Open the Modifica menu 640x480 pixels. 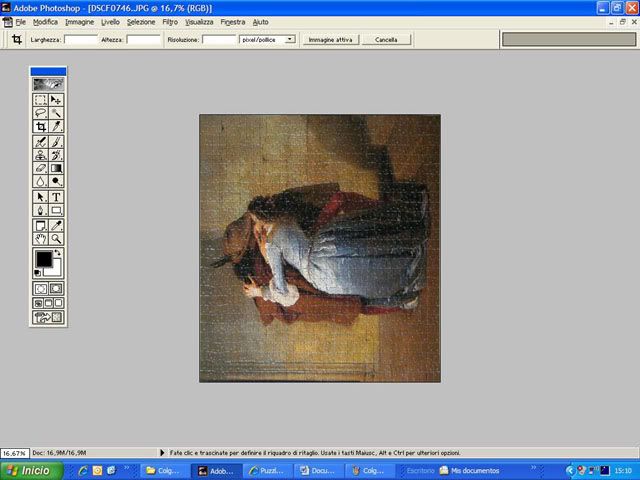click(45, 22)
